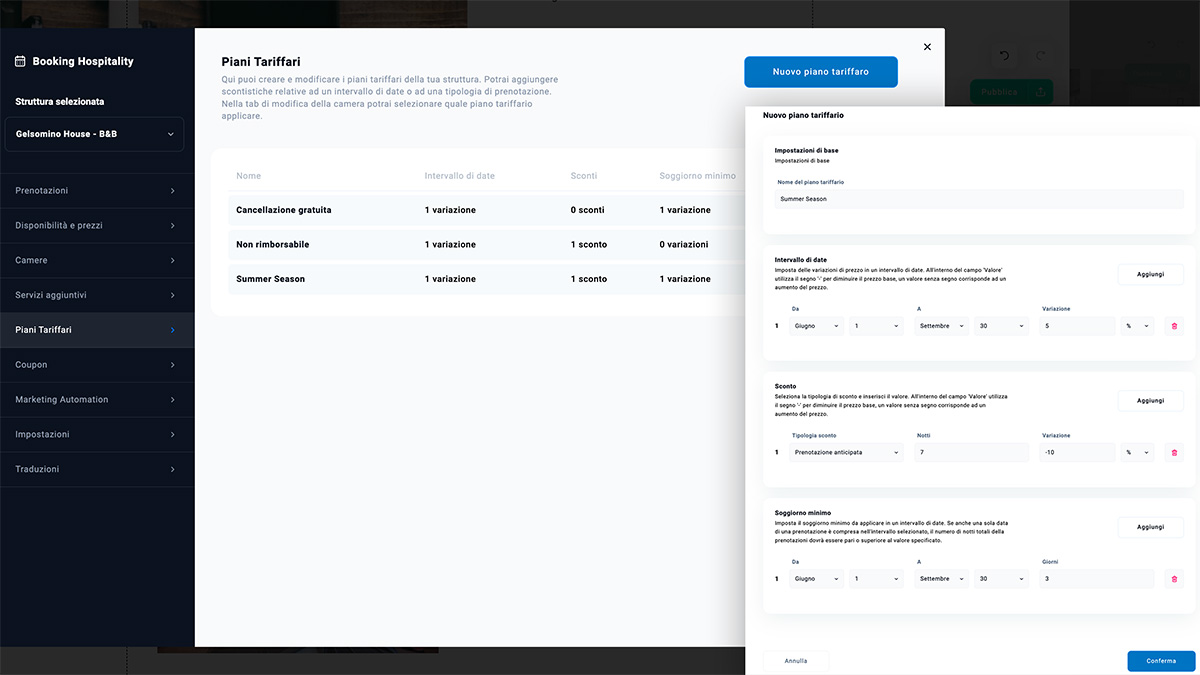Expand the Coupon sidebar chevron

172,365
